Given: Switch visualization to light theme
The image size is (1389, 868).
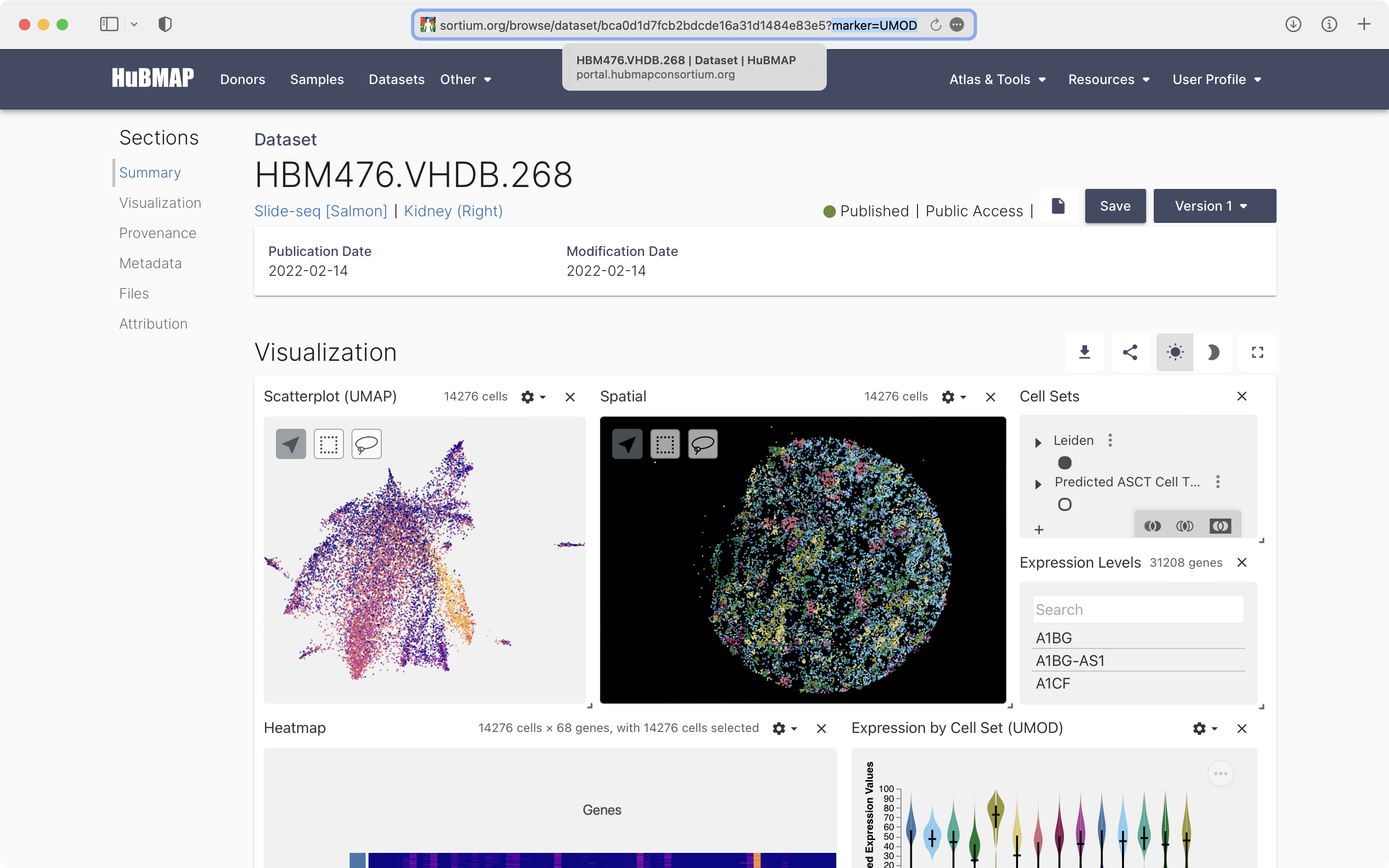Looking at the screenshot, I should click(1175, 352).
